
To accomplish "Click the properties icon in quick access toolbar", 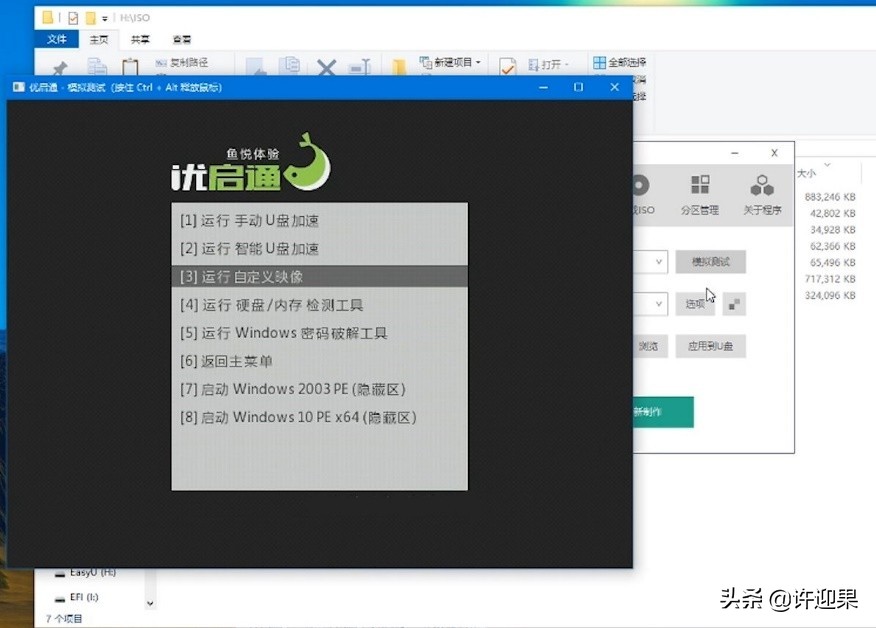I will click(x=73, y=18).
